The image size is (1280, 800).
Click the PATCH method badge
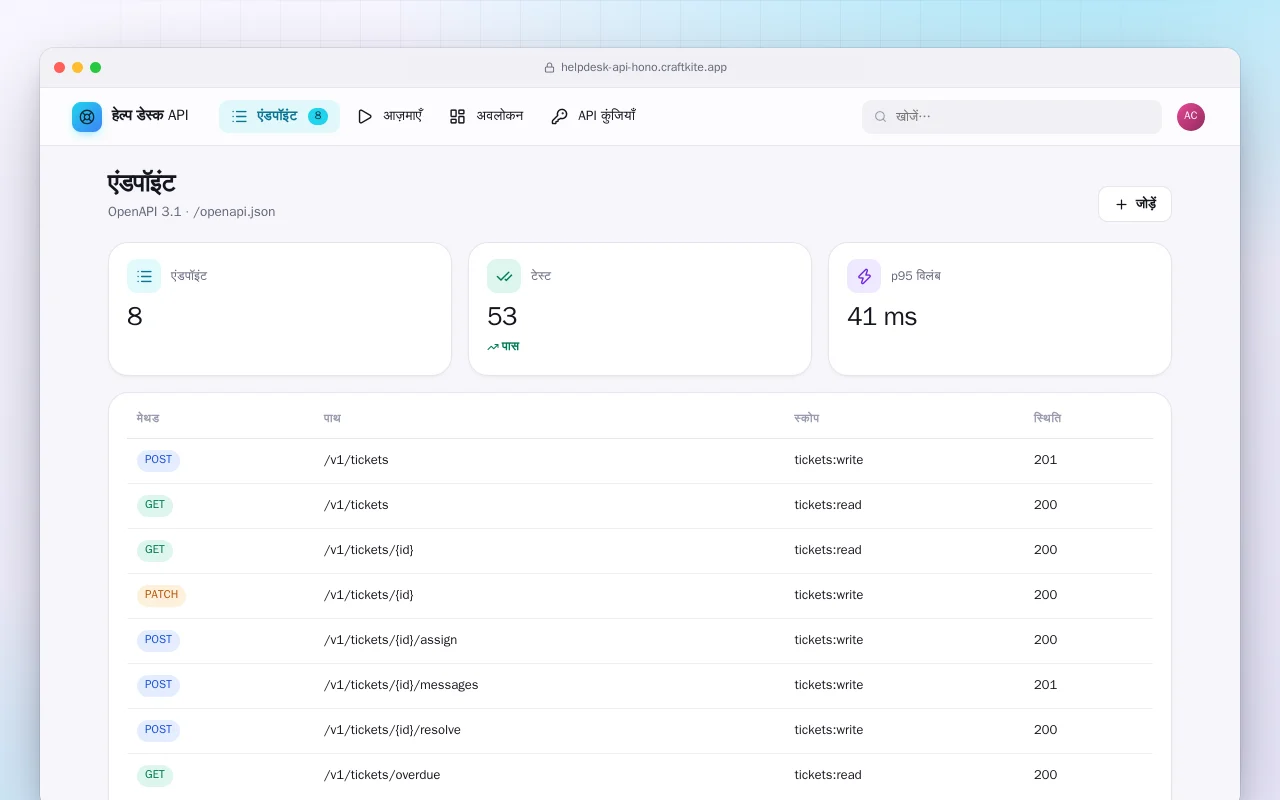161,595
